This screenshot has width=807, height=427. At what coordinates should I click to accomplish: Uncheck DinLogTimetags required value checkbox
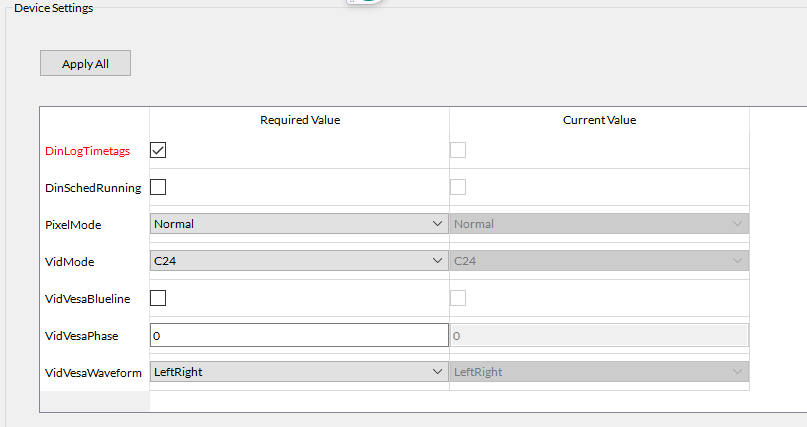click(x=158, y=150)
